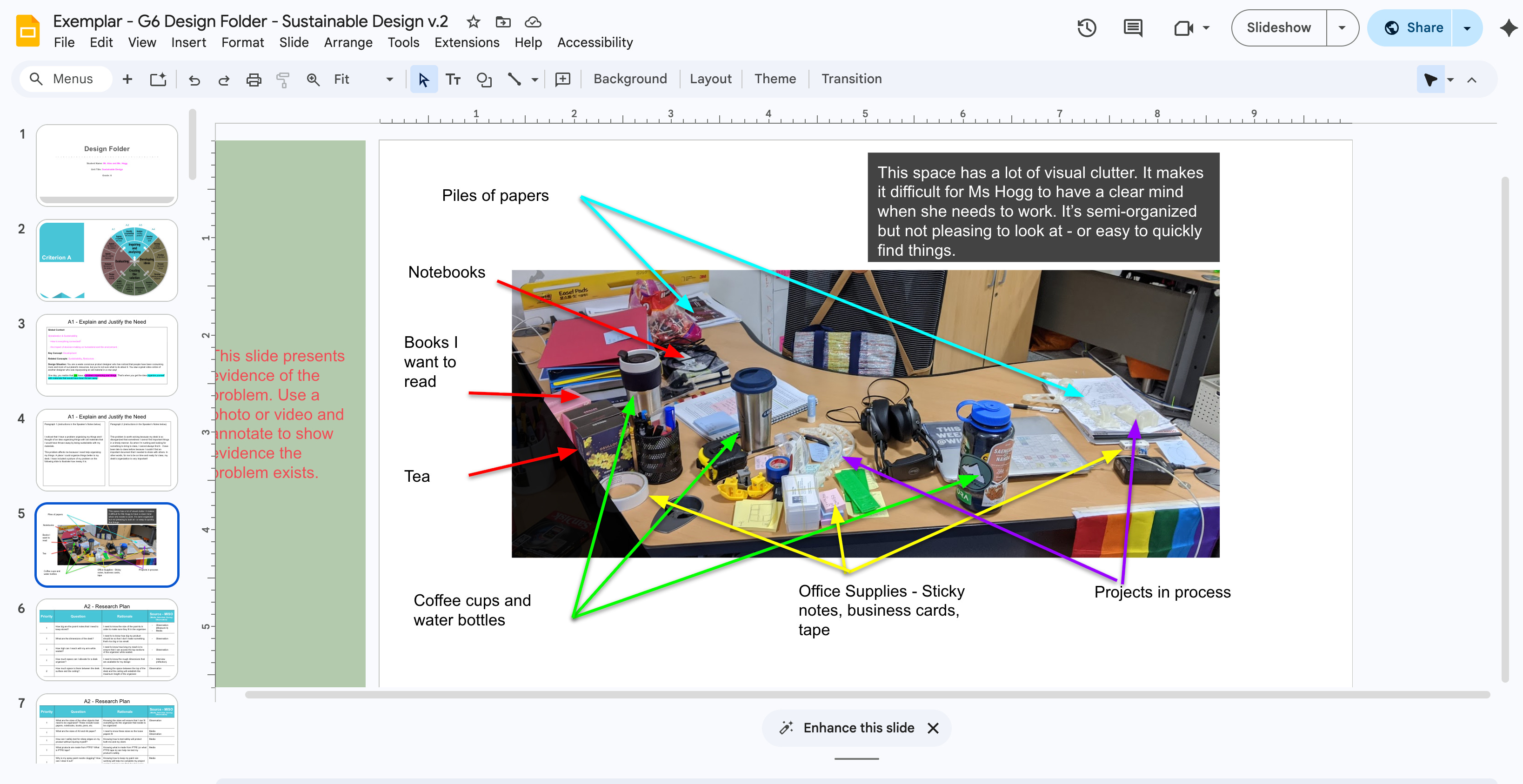Image resolution: width=1523 pixels, height=784 pixels.
Task: Click the Add comment toolbar icon
Action: coord(562,79)
